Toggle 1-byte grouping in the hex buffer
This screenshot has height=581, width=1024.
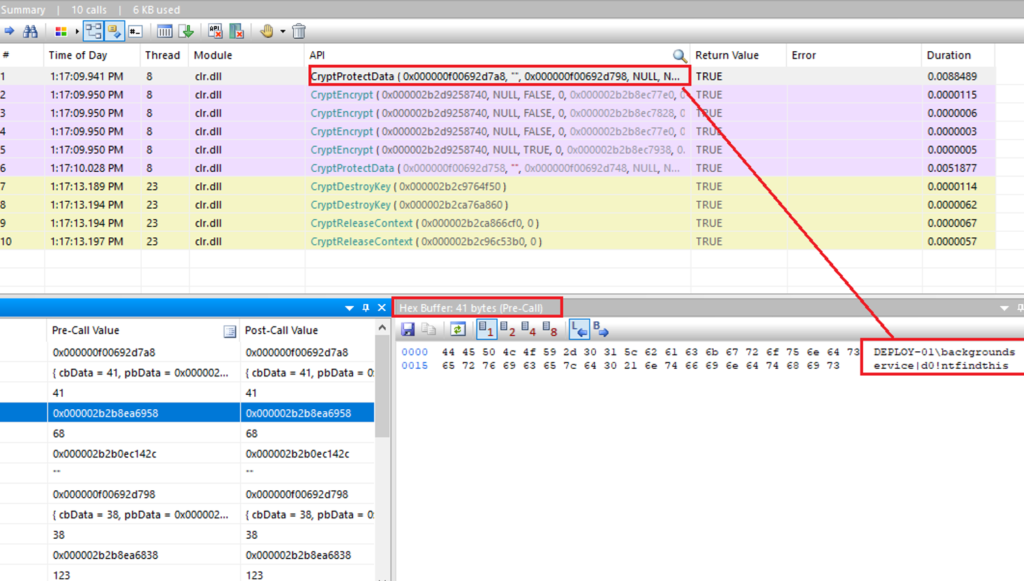pos(487,328)
